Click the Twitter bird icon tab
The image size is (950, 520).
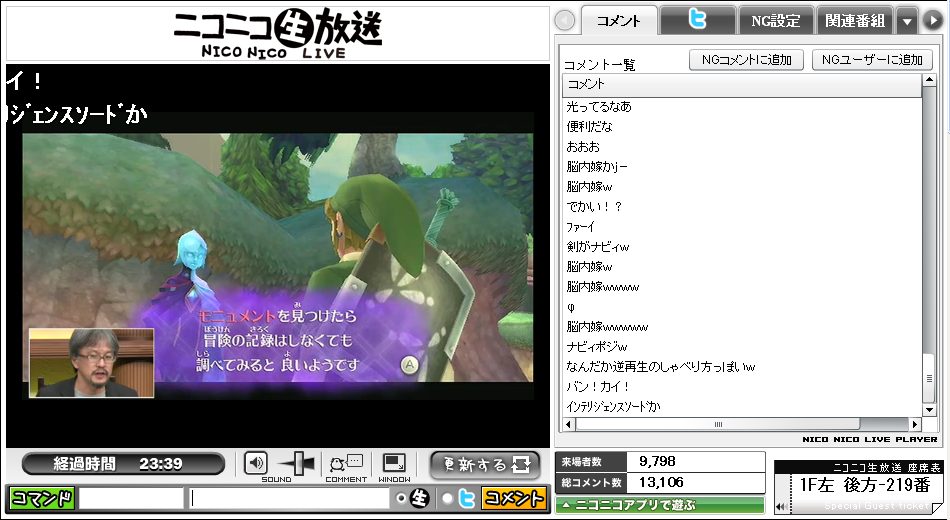pos(697,20)
